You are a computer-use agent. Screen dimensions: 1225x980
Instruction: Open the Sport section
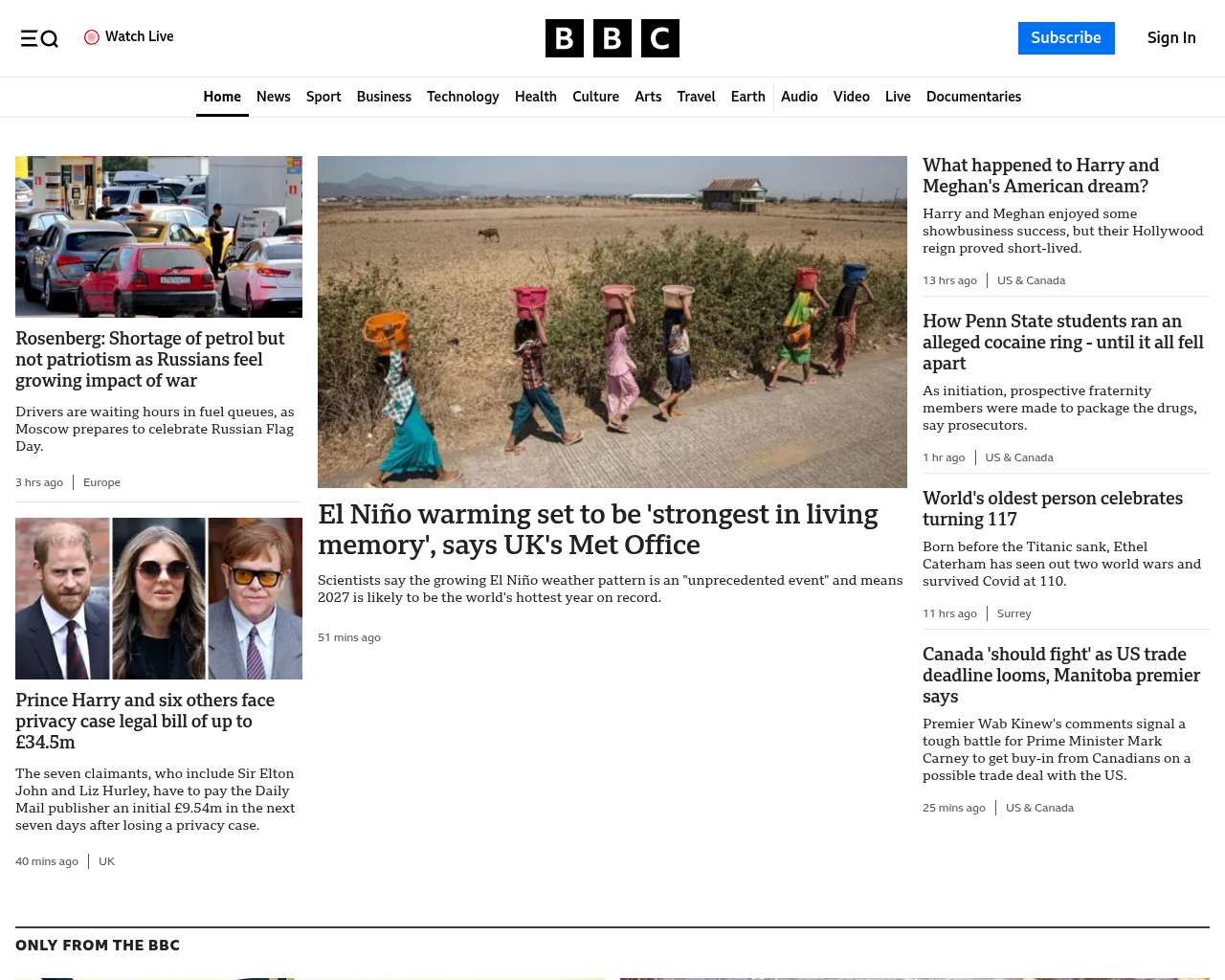(x=323, y=97)
